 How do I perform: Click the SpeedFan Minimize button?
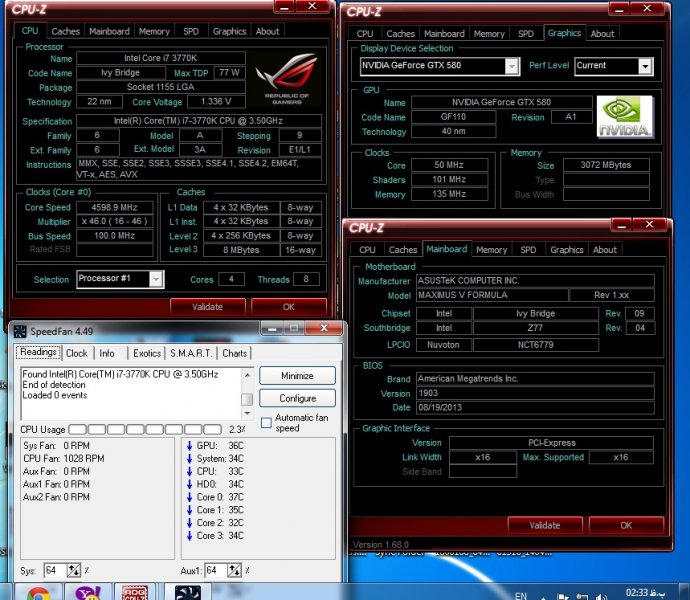[x=297, y=375]
